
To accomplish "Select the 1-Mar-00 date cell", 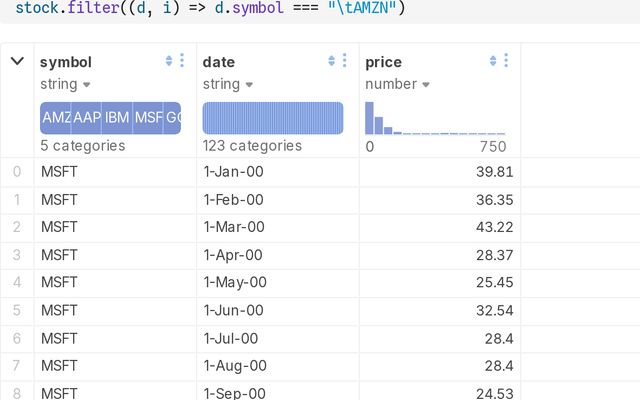I will point(234,227).
